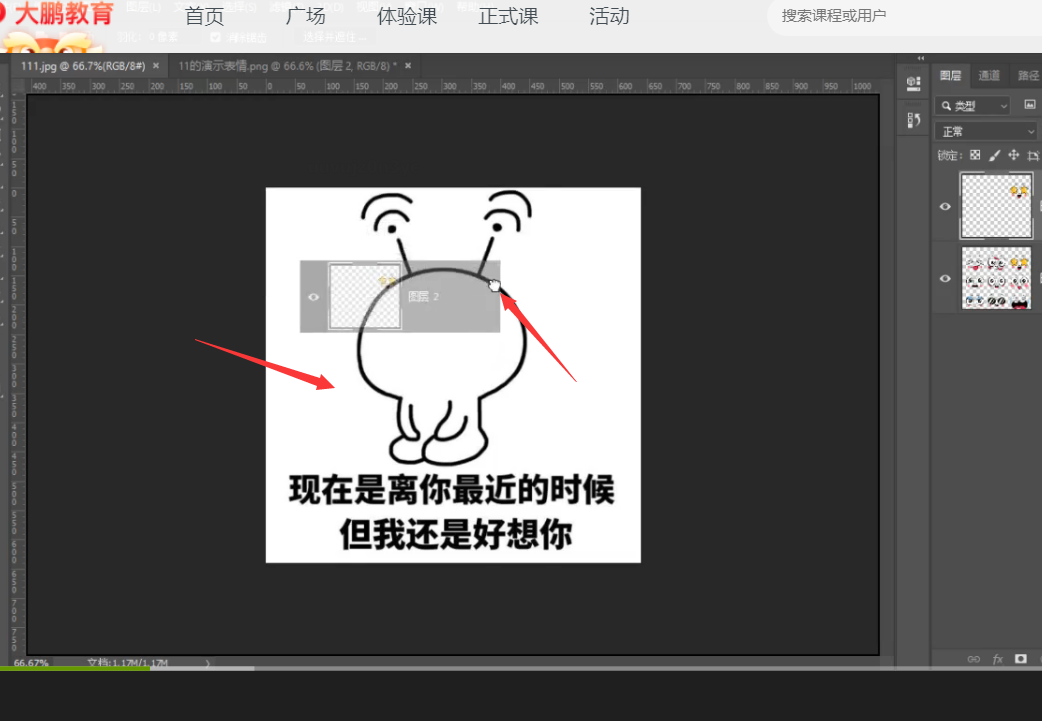
Task: Toggle the 消除锯齿 anti-alias checkbox
Action: (x=215, y=37)
